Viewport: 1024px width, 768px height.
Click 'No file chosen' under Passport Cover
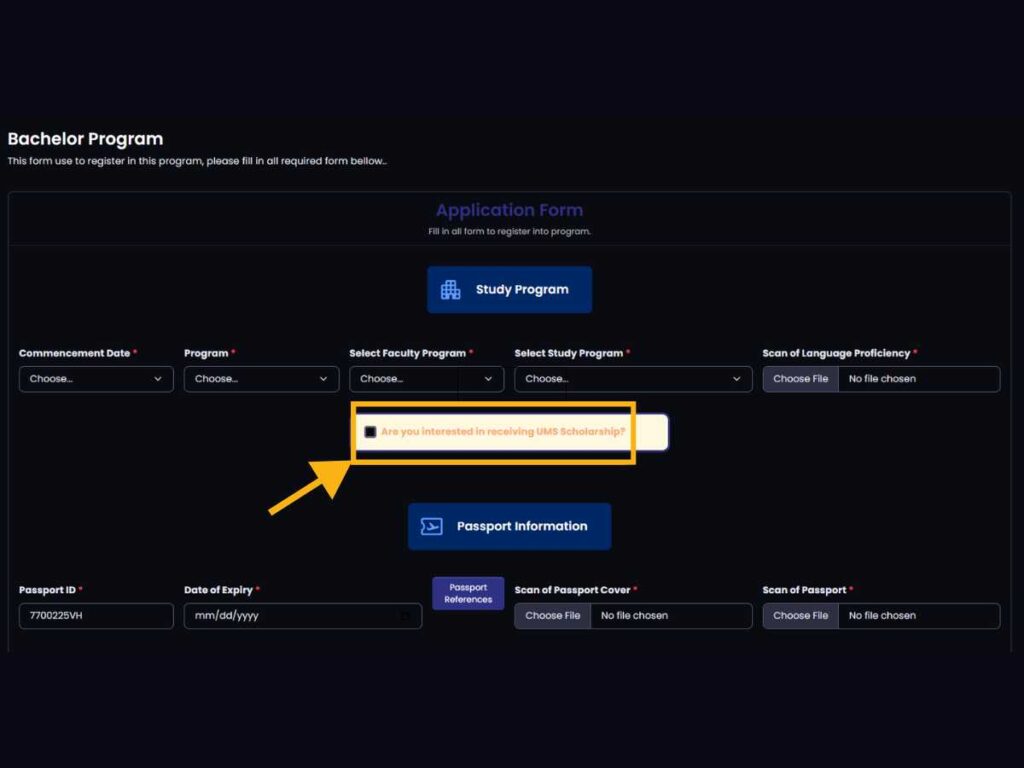(634, 616)
